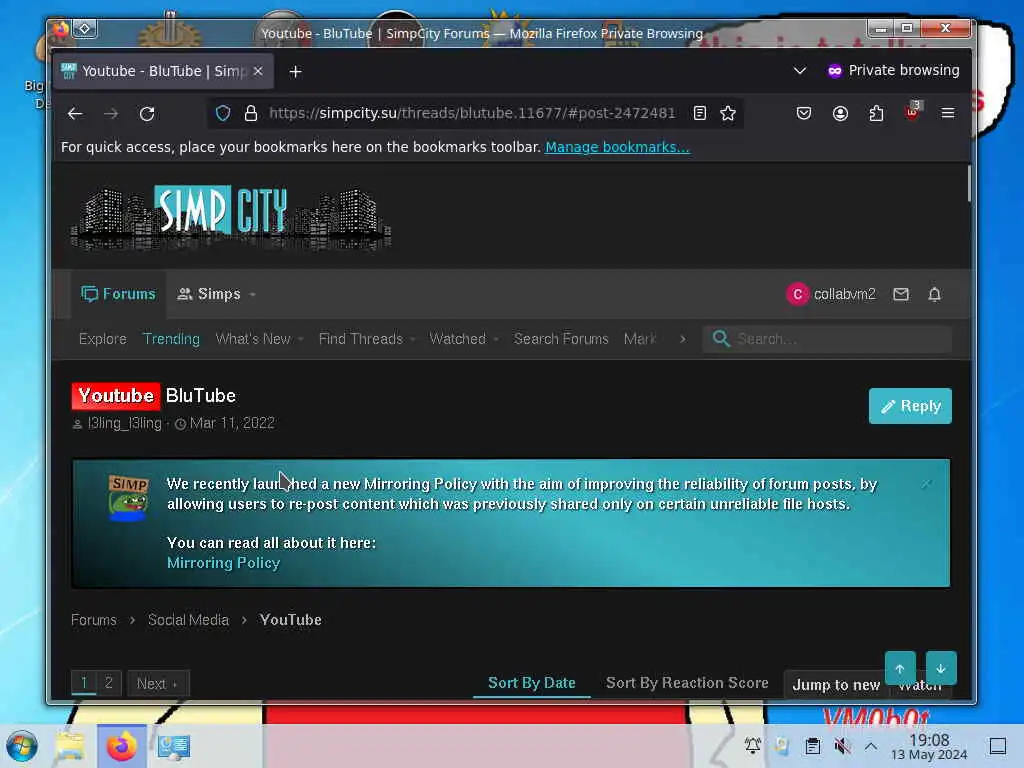
Task: Open the extensions puzzle icon
Action: coord(876,114)
